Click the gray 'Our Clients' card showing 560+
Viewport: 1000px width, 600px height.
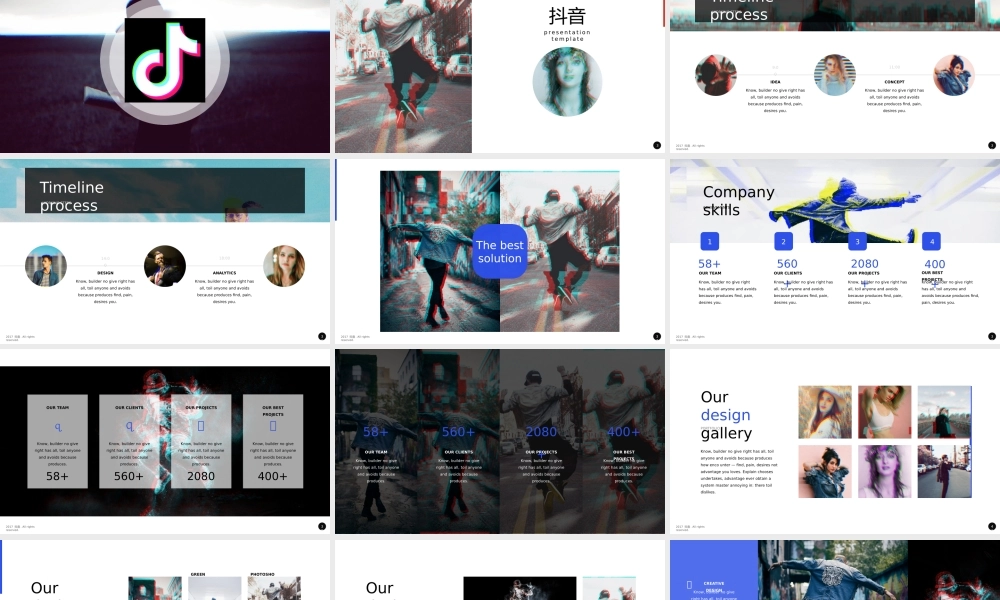[x=129, y=441]
